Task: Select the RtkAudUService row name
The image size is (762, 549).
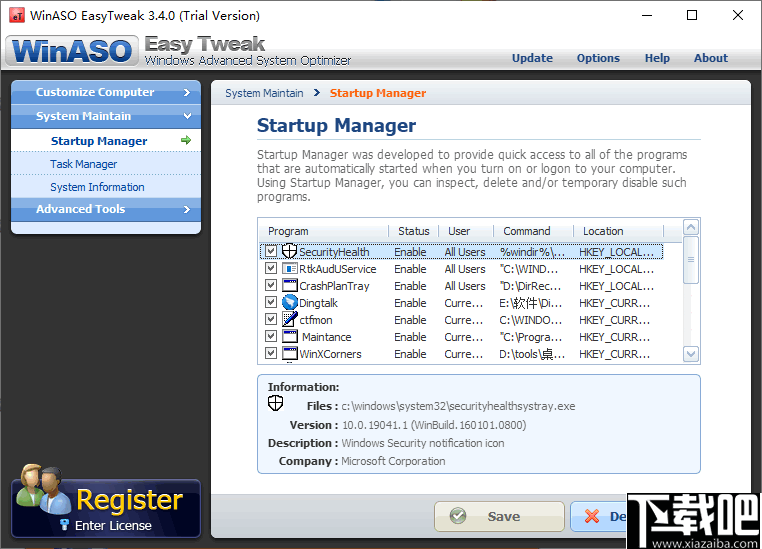Action: point(338,269)
